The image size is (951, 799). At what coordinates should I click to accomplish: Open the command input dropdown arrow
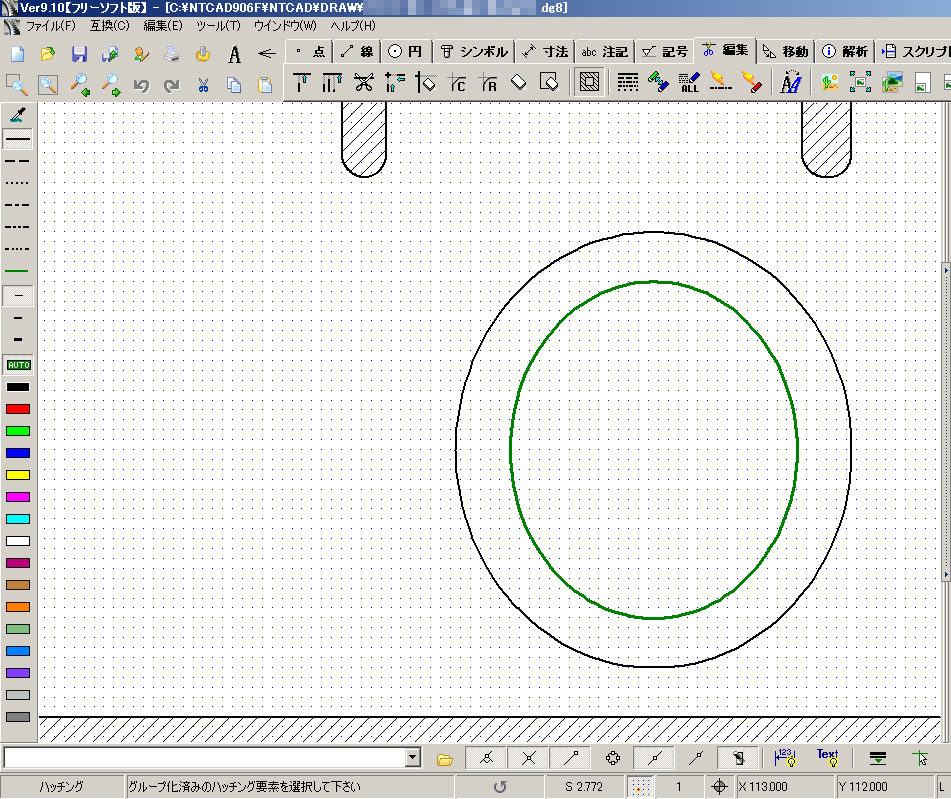[x=413, y=758]
